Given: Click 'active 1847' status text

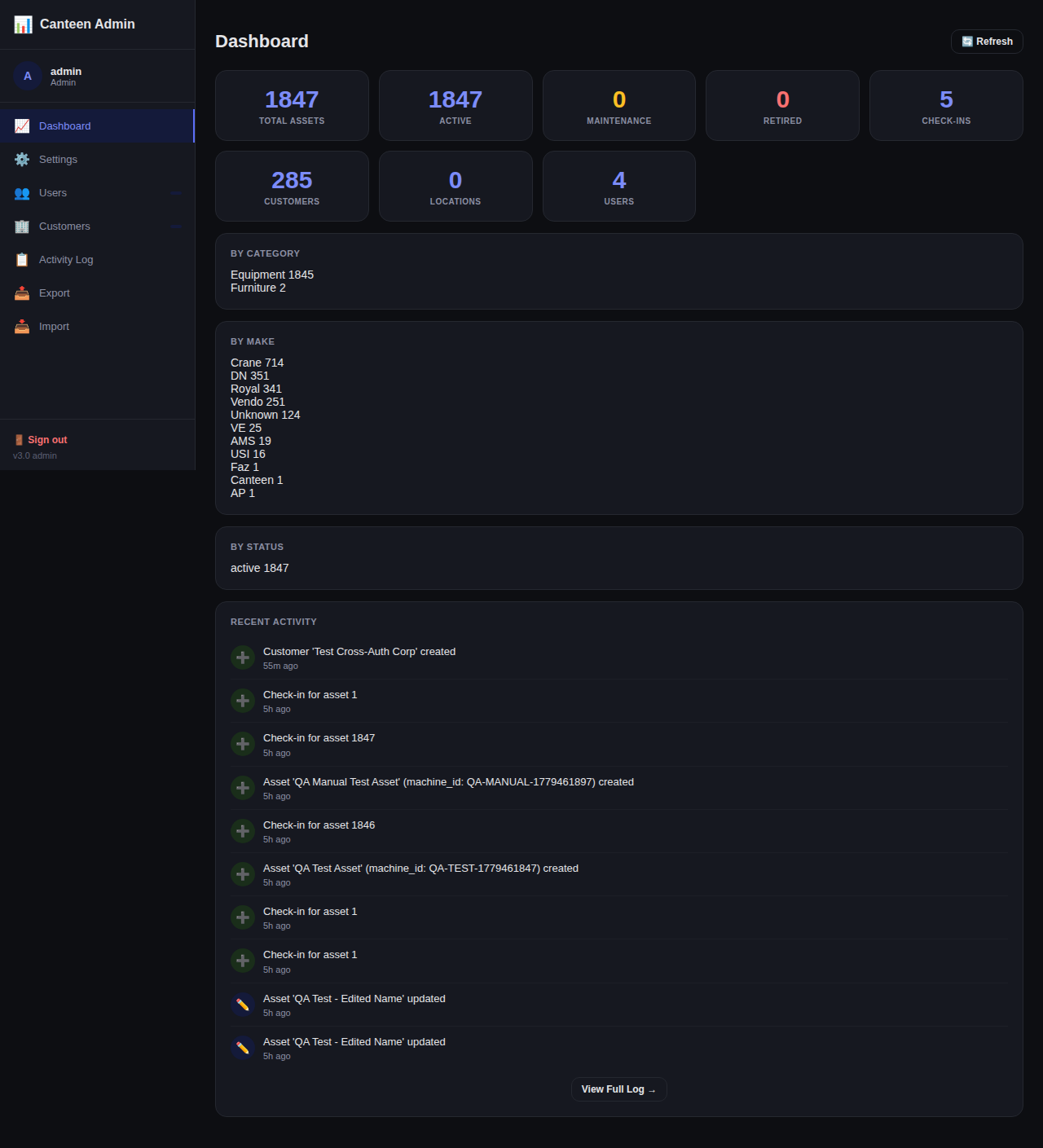Looking at the screenshot, I should [x=260, y=568].
